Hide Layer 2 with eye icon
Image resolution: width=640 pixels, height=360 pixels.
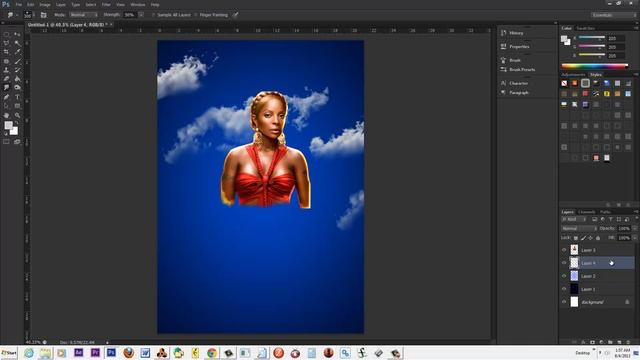pyautogui.click(x=564, y=276)
